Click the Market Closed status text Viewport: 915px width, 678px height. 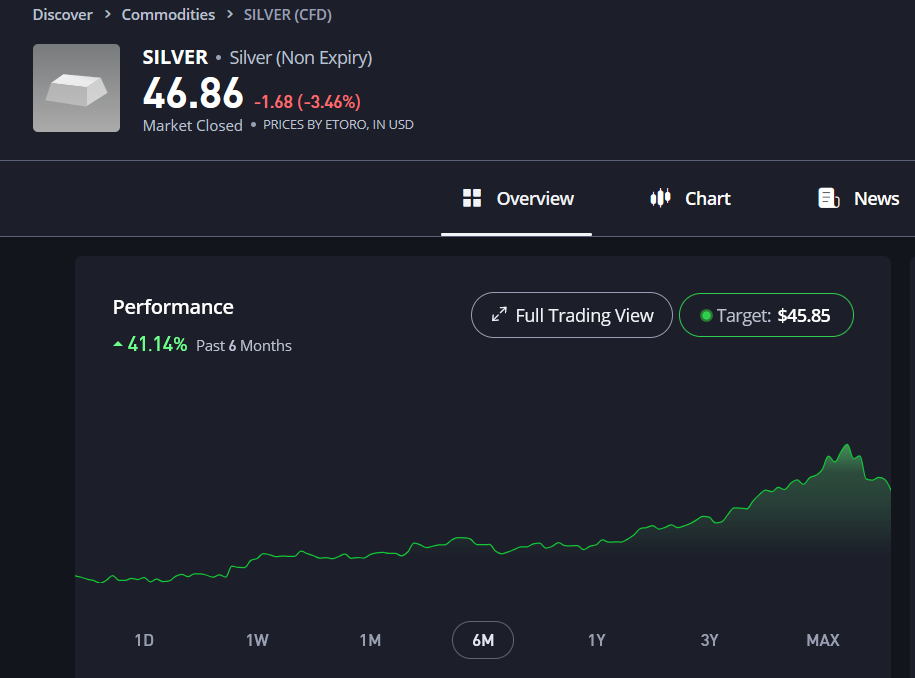pyautogui.click(x=193, y=125)
